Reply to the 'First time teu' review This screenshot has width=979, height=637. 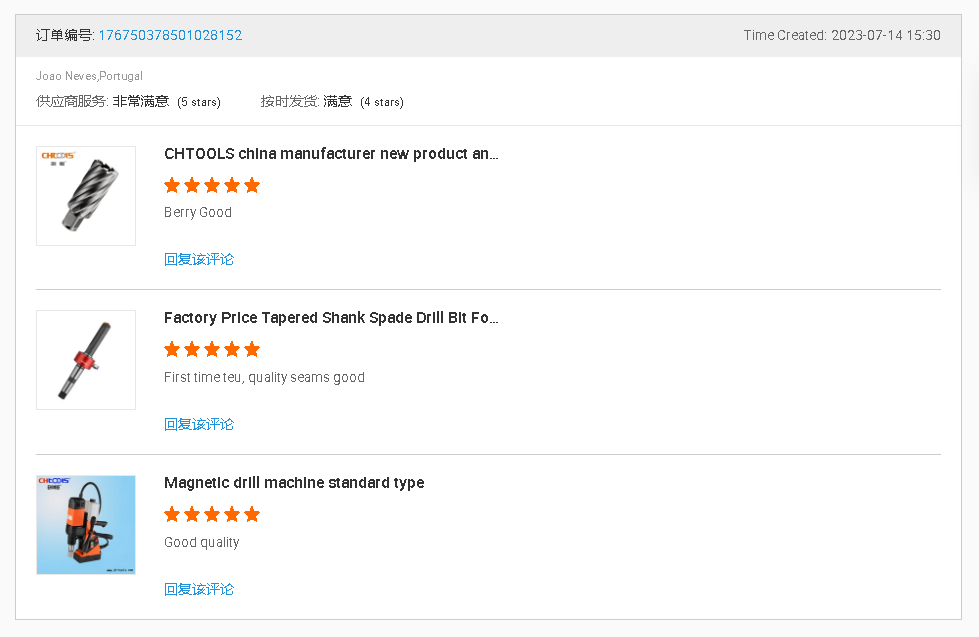tap(199, 424)
